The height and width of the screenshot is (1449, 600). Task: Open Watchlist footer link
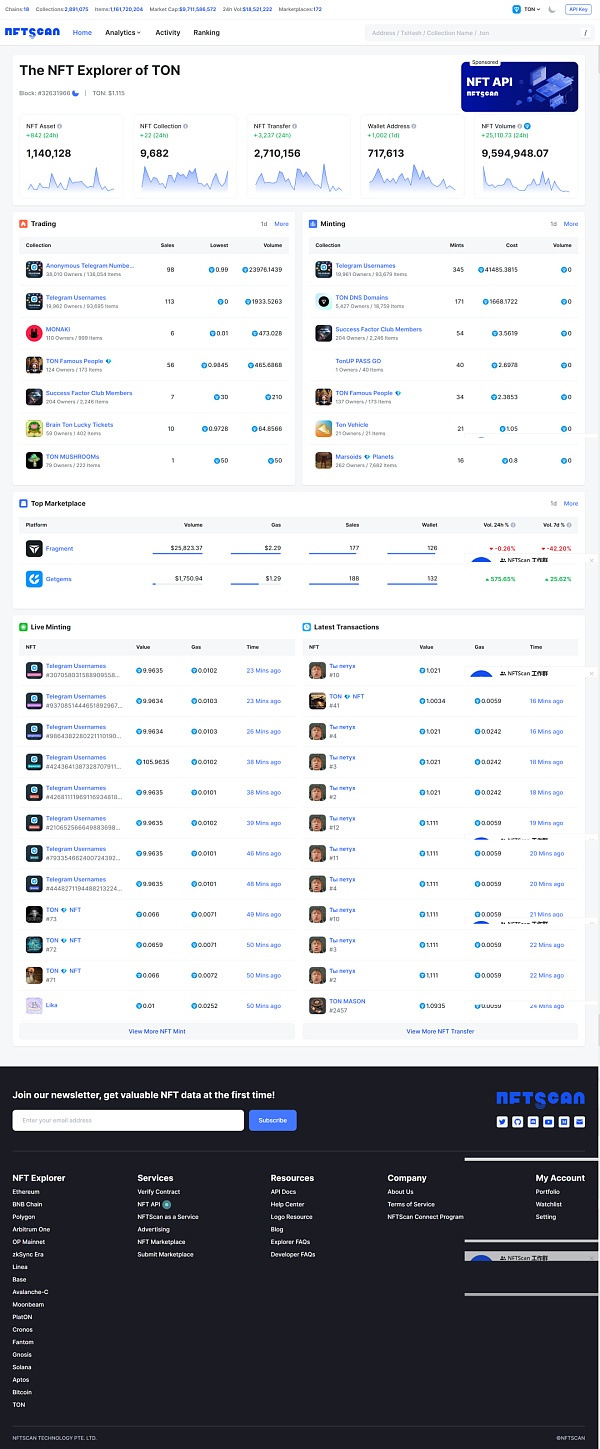(548, 1204)
